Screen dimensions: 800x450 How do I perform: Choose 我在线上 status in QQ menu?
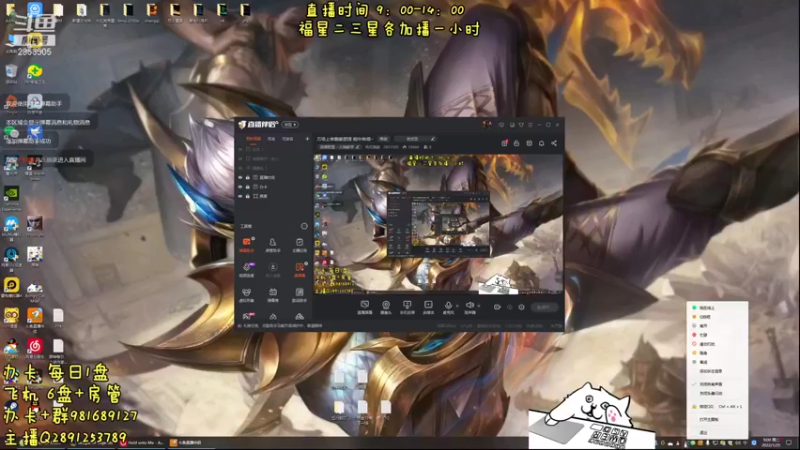point(707,308)
